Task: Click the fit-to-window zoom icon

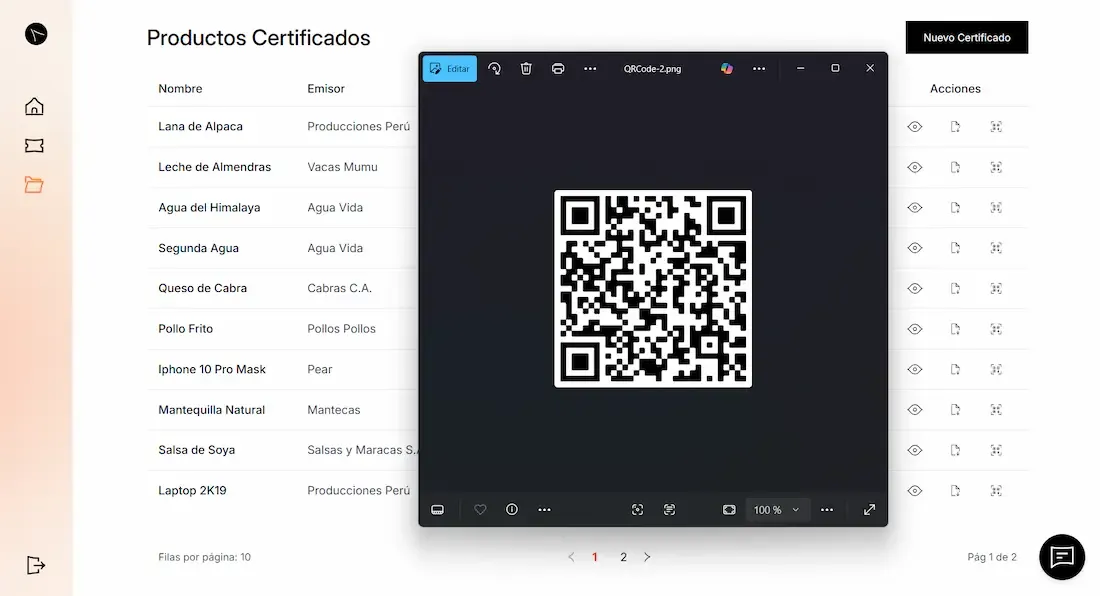Action: [730, 510]
